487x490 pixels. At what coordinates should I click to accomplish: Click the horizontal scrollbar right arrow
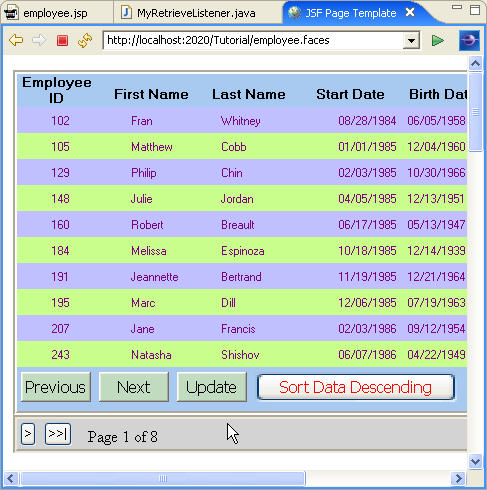click(458, 479)
